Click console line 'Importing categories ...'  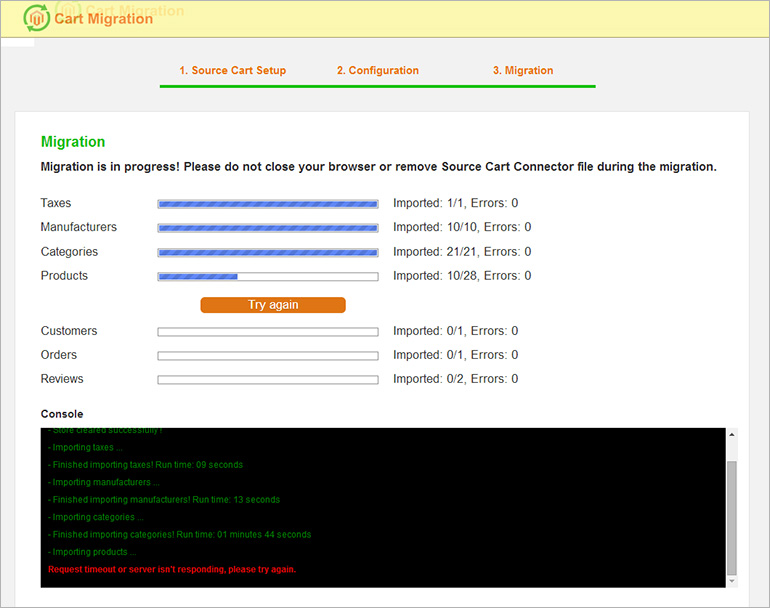pyautogui.click(x=96, y=517)
